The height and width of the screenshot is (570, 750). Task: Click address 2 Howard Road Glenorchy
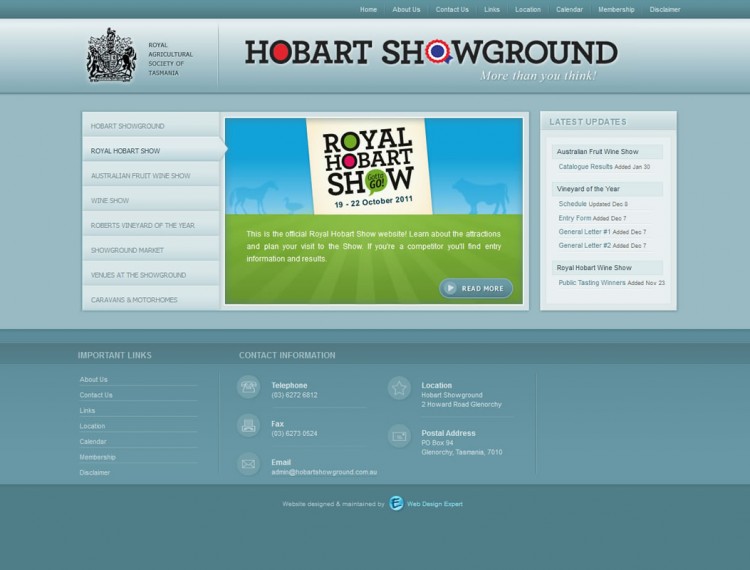[x=461, y=405]
